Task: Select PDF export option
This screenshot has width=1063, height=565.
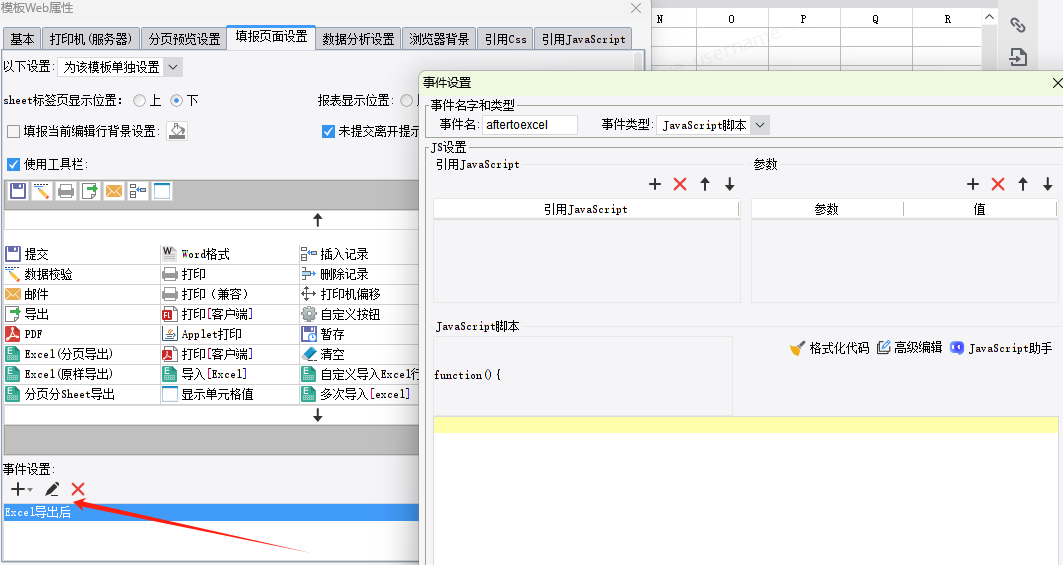Action: pyautogui.click(x=24, y=334)
